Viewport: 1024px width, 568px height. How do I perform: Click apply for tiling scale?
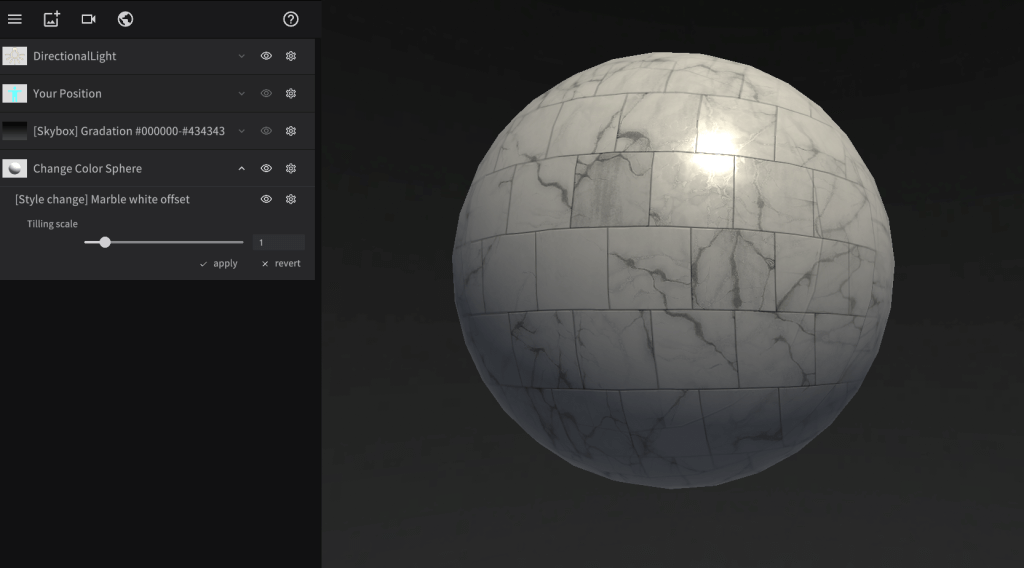point(219,264)
